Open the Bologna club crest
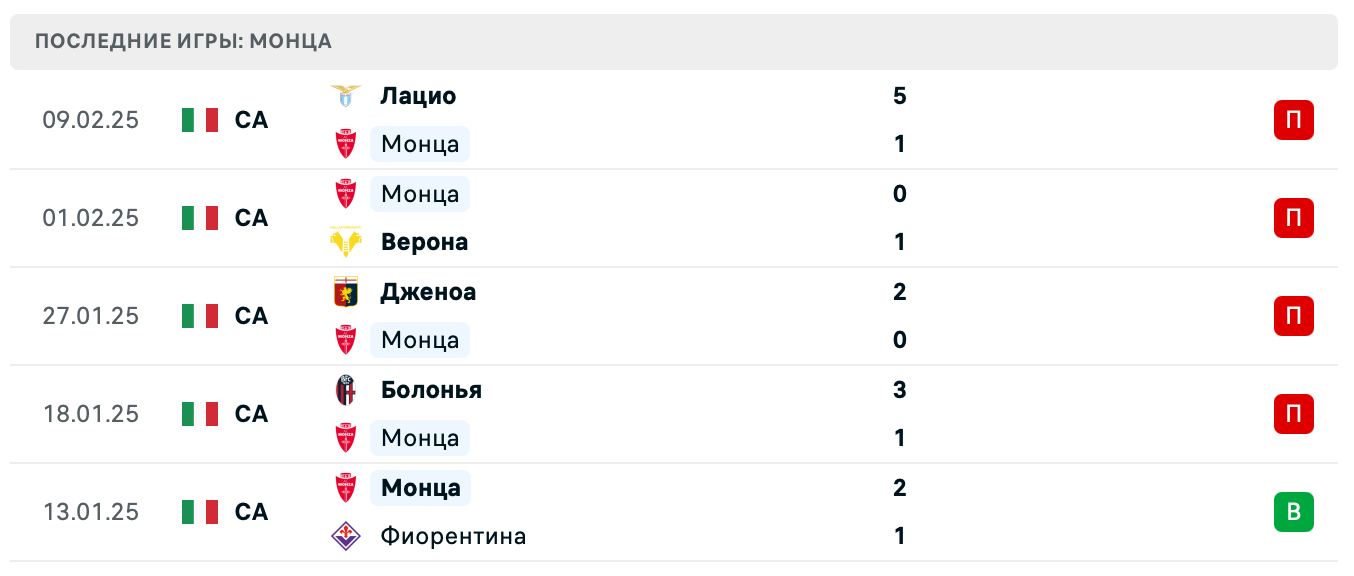This screenshot has width=1354, height=576. (346, 389)
